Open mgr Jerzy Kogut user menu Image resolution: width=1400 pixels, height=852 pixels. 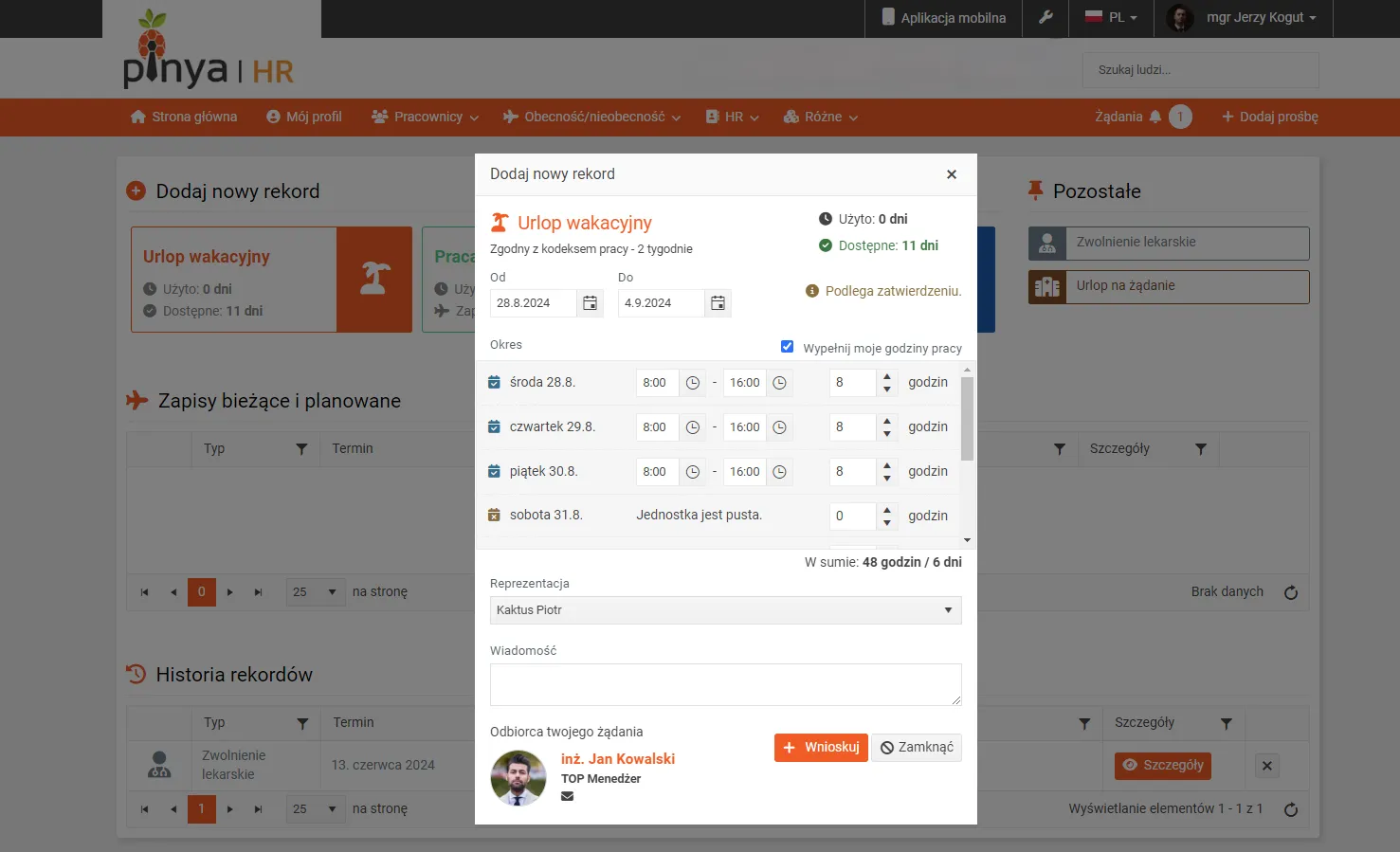(x=1243, y=17)
